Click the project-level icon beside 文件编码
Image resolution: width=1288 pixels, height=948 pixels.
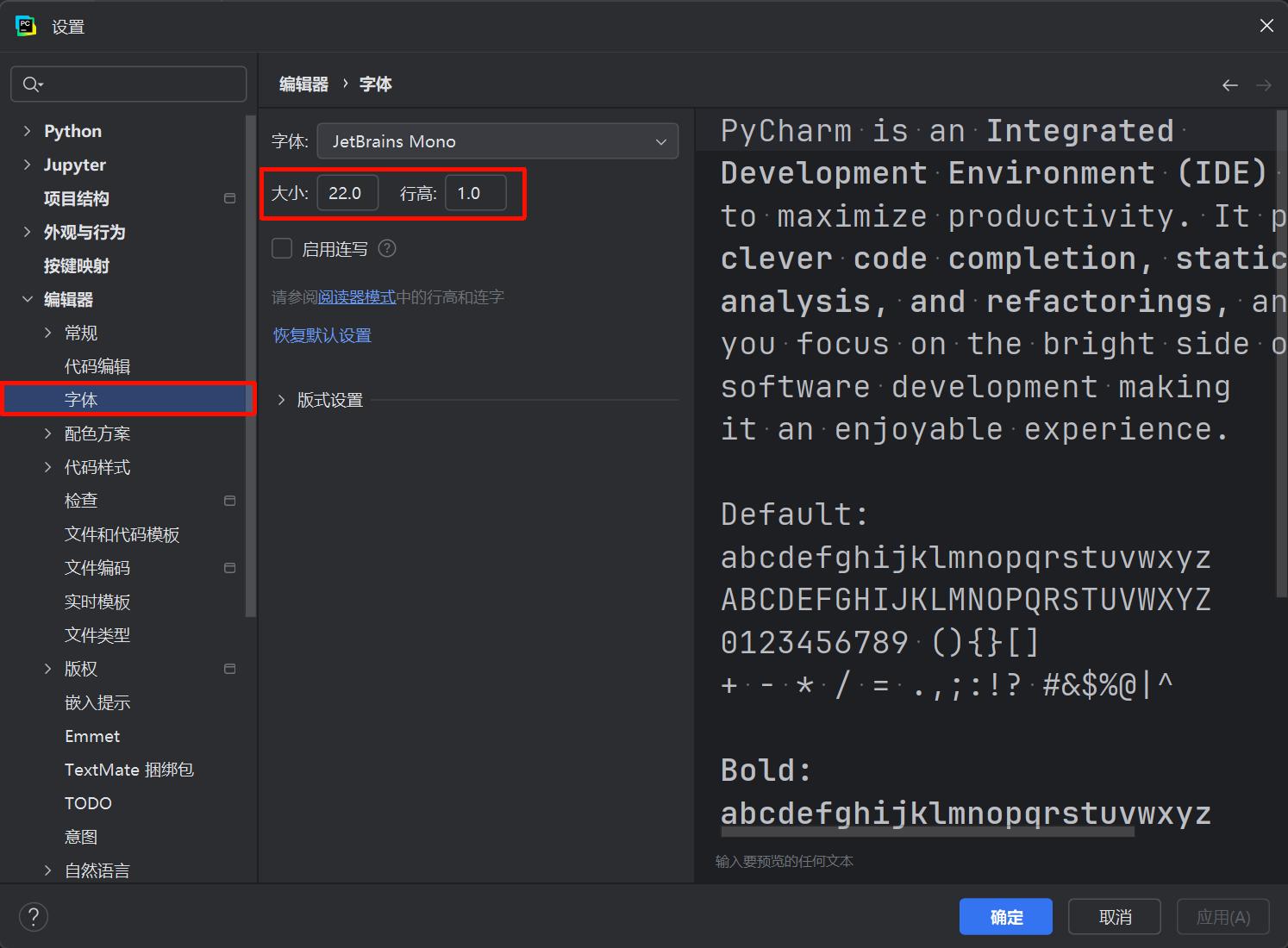(229, 568)
